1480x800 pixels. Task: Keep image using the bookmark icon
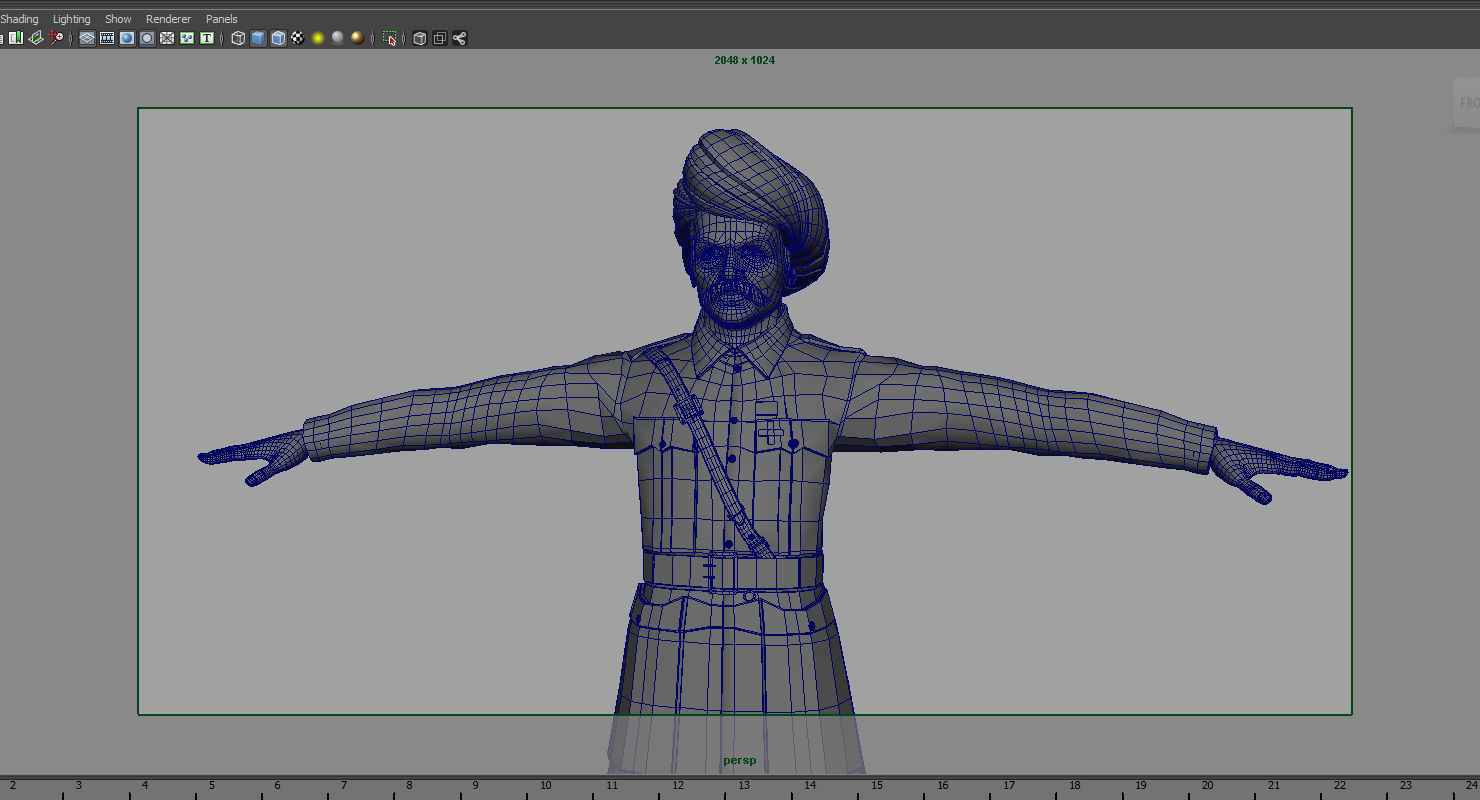[x=15, y=38]
